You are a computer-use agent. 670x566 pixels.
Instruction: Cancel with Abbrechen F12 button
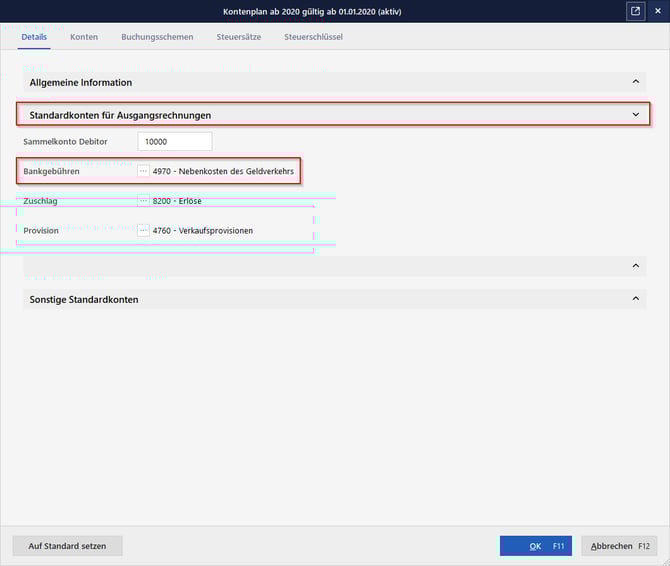point(620,546)
